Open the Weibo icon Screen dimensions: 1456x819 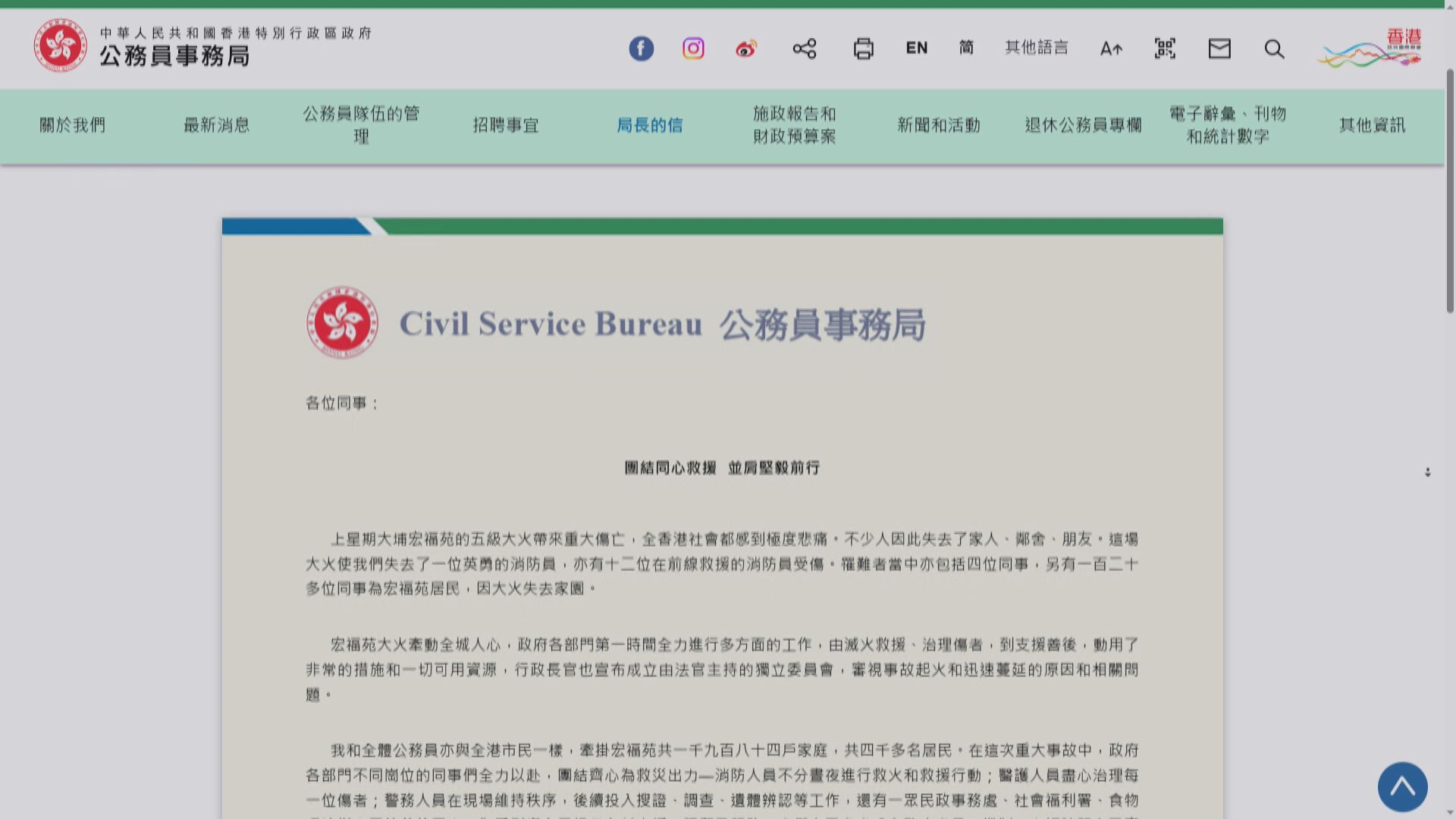(x=745, y=49)
